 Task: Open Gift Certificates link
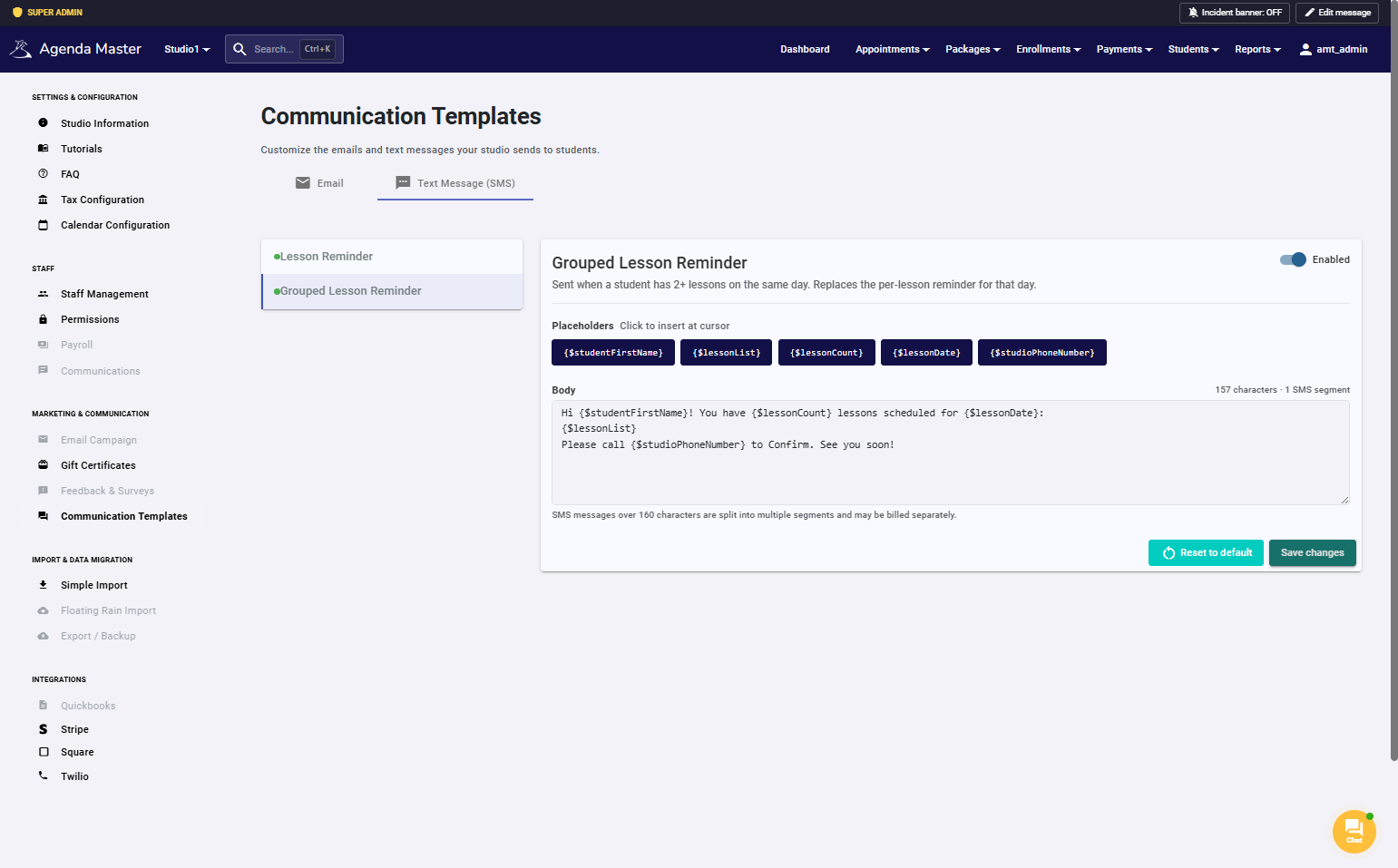[x=98, y=465]
